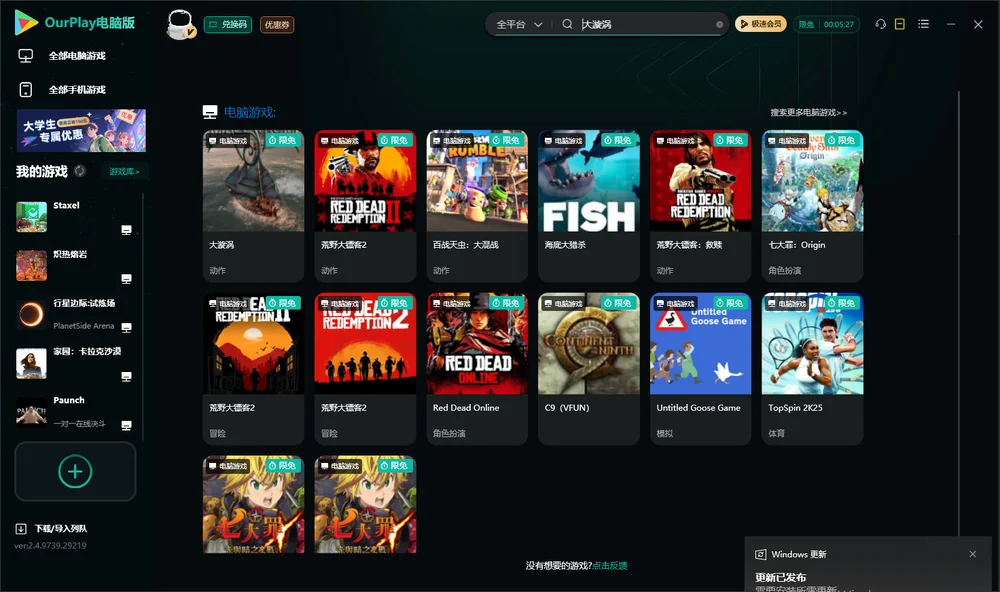1000x592 pixels.
Task: Click 搜索更多电脑游戏>> link
Action: tap(808, 113)
